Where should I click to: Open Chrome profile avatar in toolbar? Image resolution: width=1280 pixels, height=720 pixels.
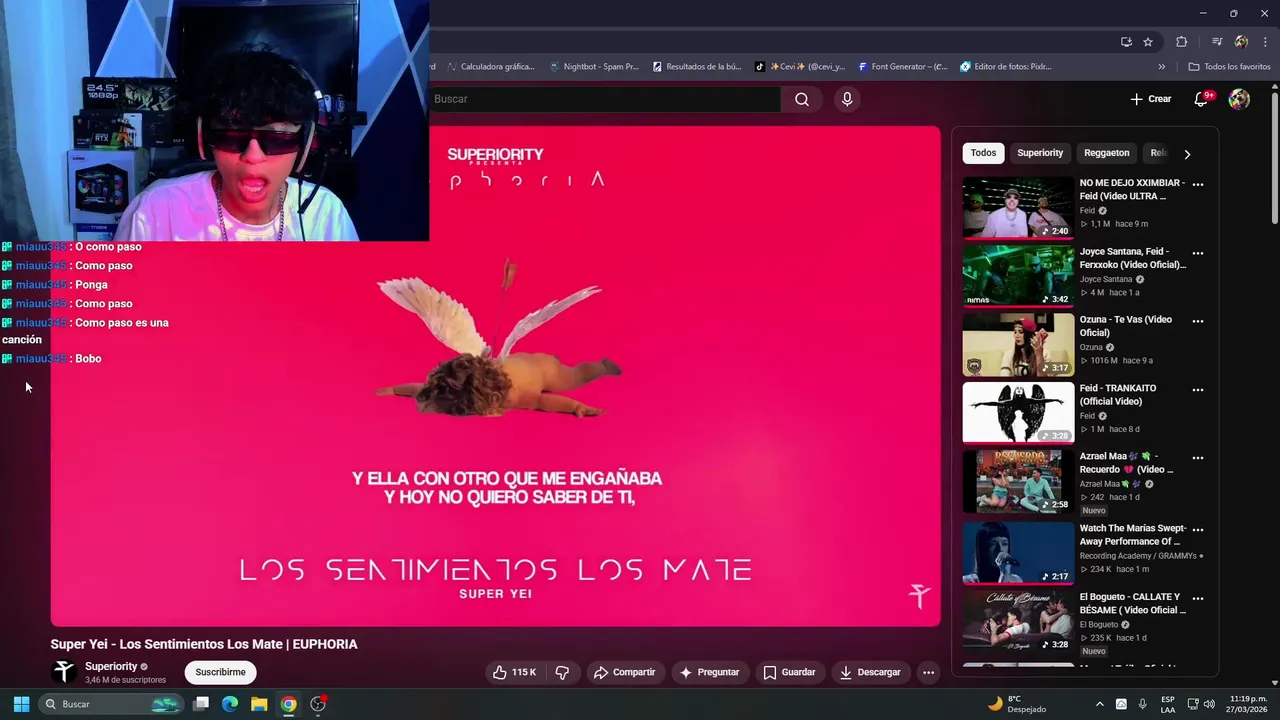(x=1241, y=42)
